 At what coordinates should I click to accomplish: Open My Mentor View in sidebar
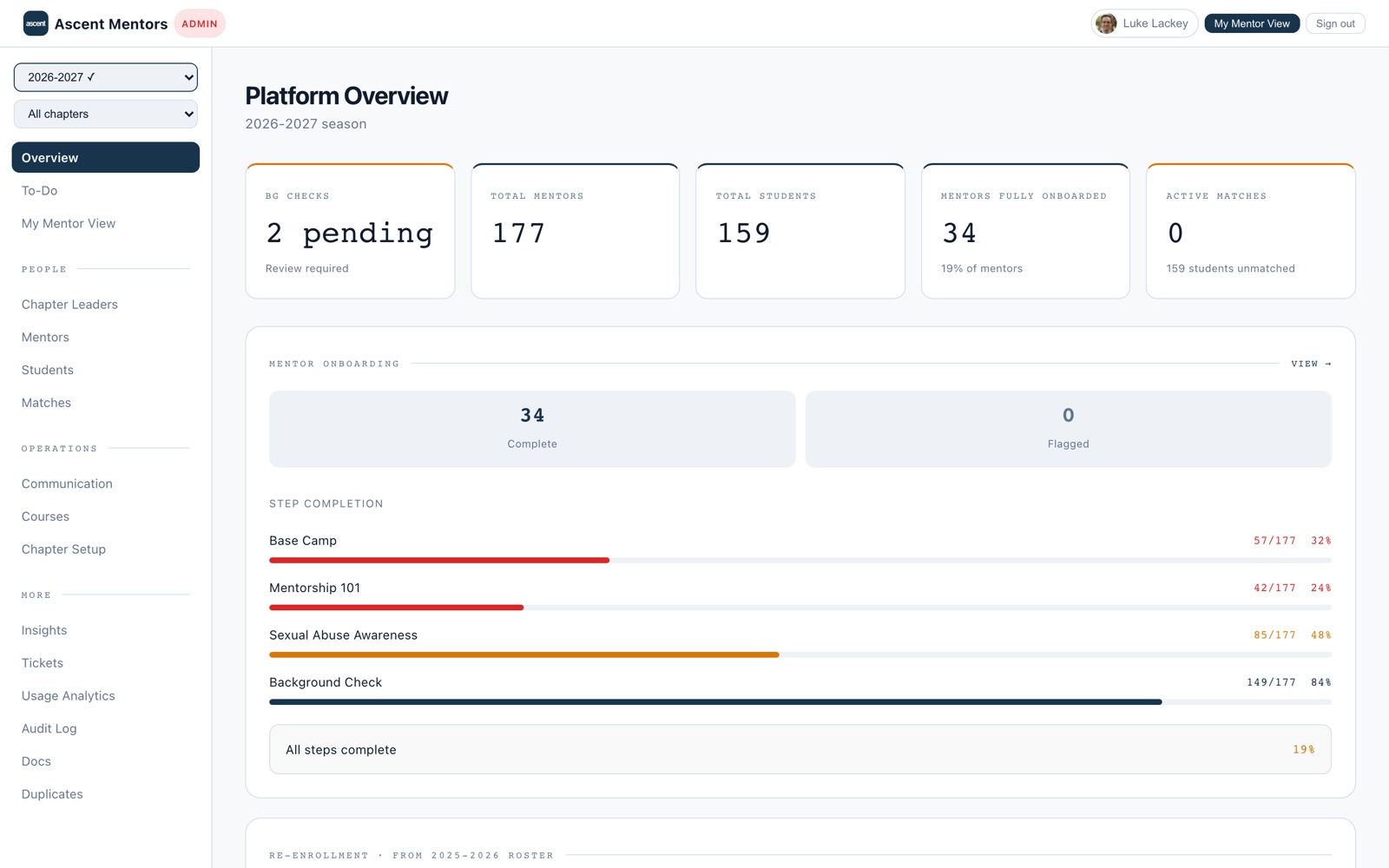click(69, 223)
